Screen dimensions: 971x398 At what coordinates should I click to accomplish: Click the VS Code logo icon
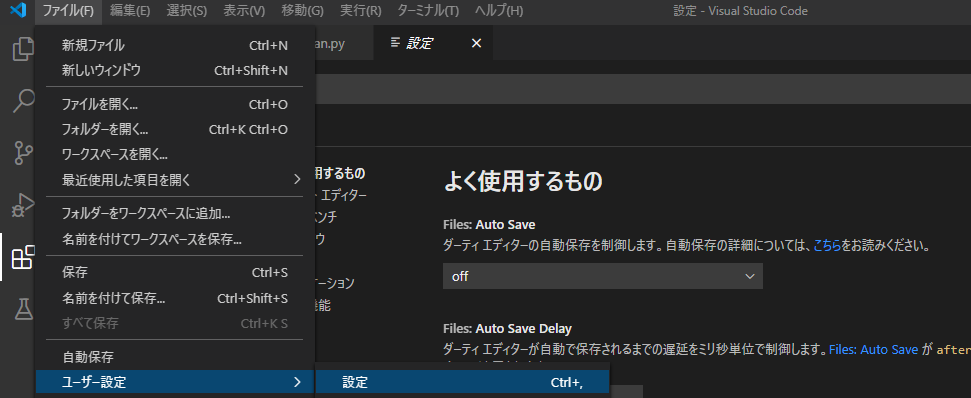click(x=18, y=11)
